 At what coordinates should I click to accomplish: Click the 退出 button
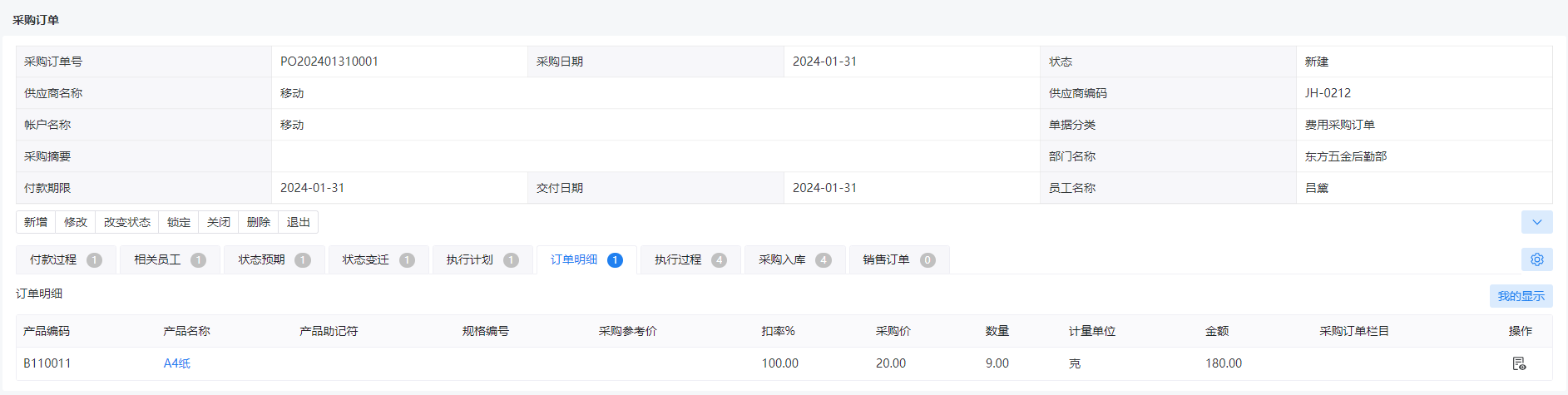click(299, 222)
